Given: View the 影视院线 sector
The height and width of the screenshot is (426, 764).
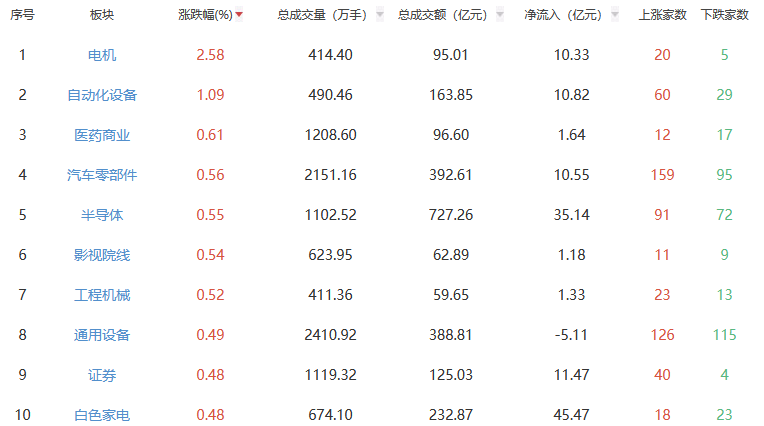Looking at the screenshot, I should point(102,255).
